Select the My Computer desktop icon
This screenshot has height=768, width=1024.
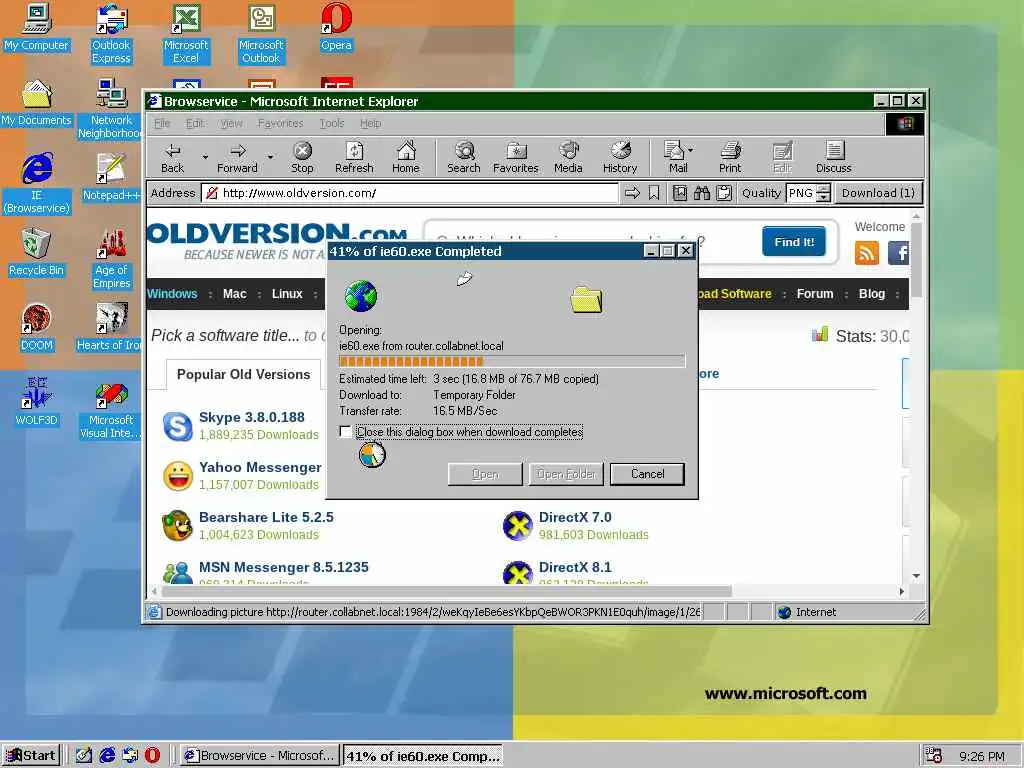click(x=37, y=28)
